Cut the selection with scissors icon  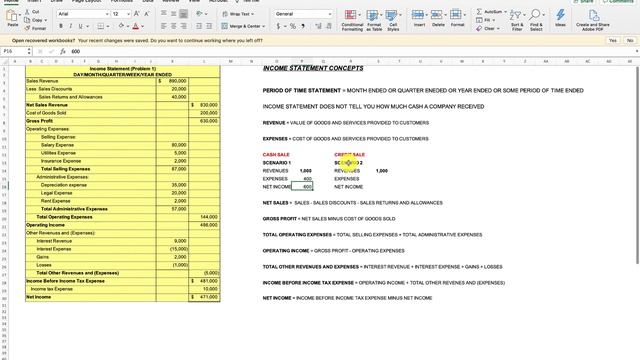point(27,12)
